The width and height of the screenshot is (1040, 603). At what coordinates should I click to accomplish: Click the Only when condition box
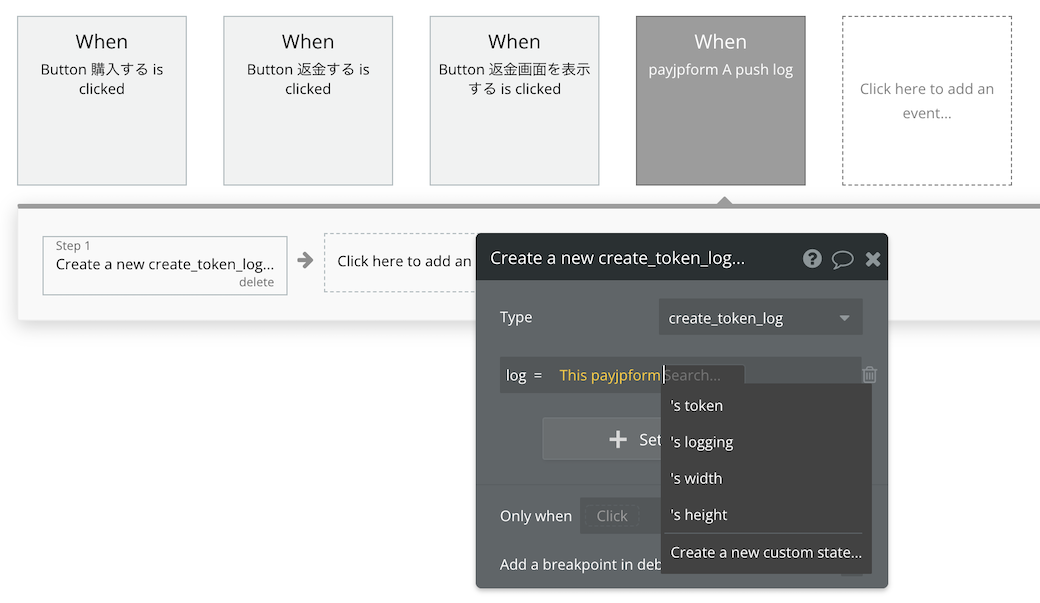coord(620,515)
